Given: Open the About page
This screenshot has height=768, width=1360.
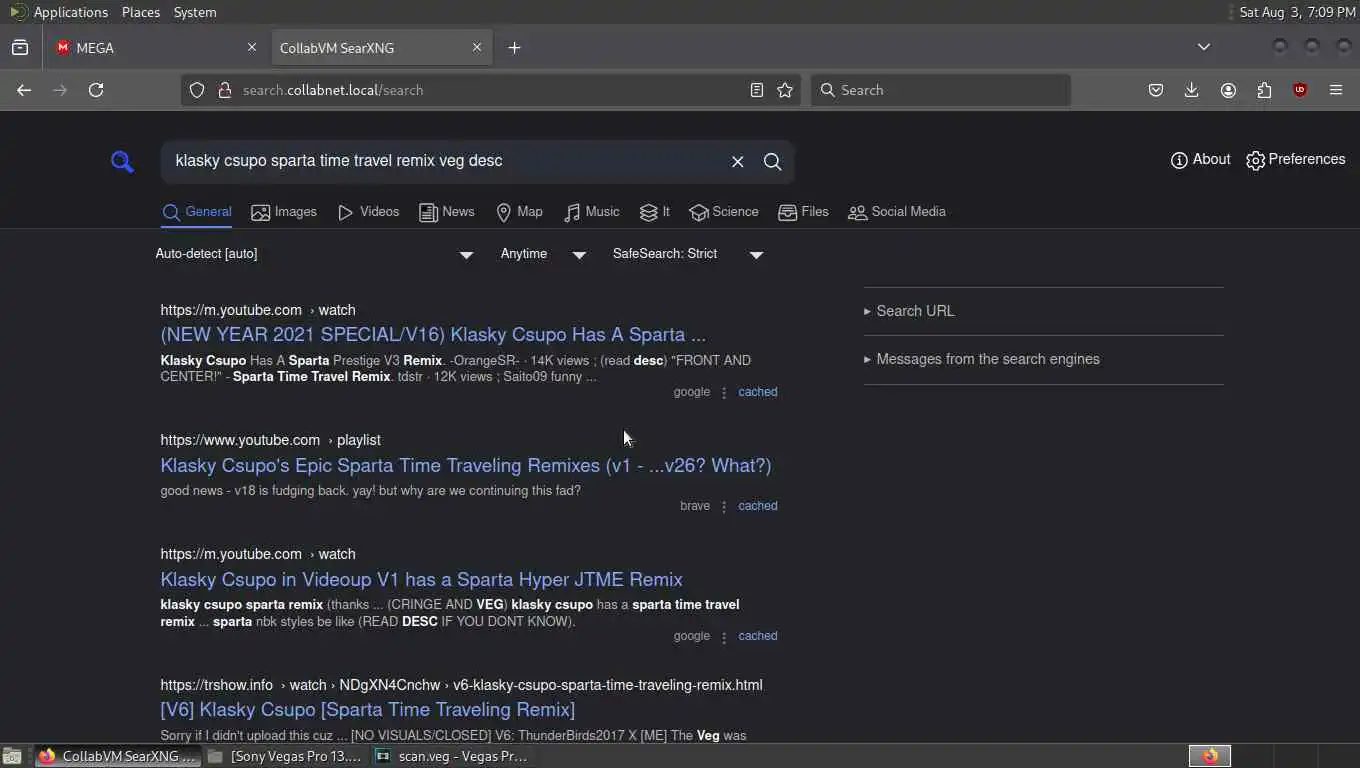Looking at the screenshot, I should click(x=1200, y=160).
